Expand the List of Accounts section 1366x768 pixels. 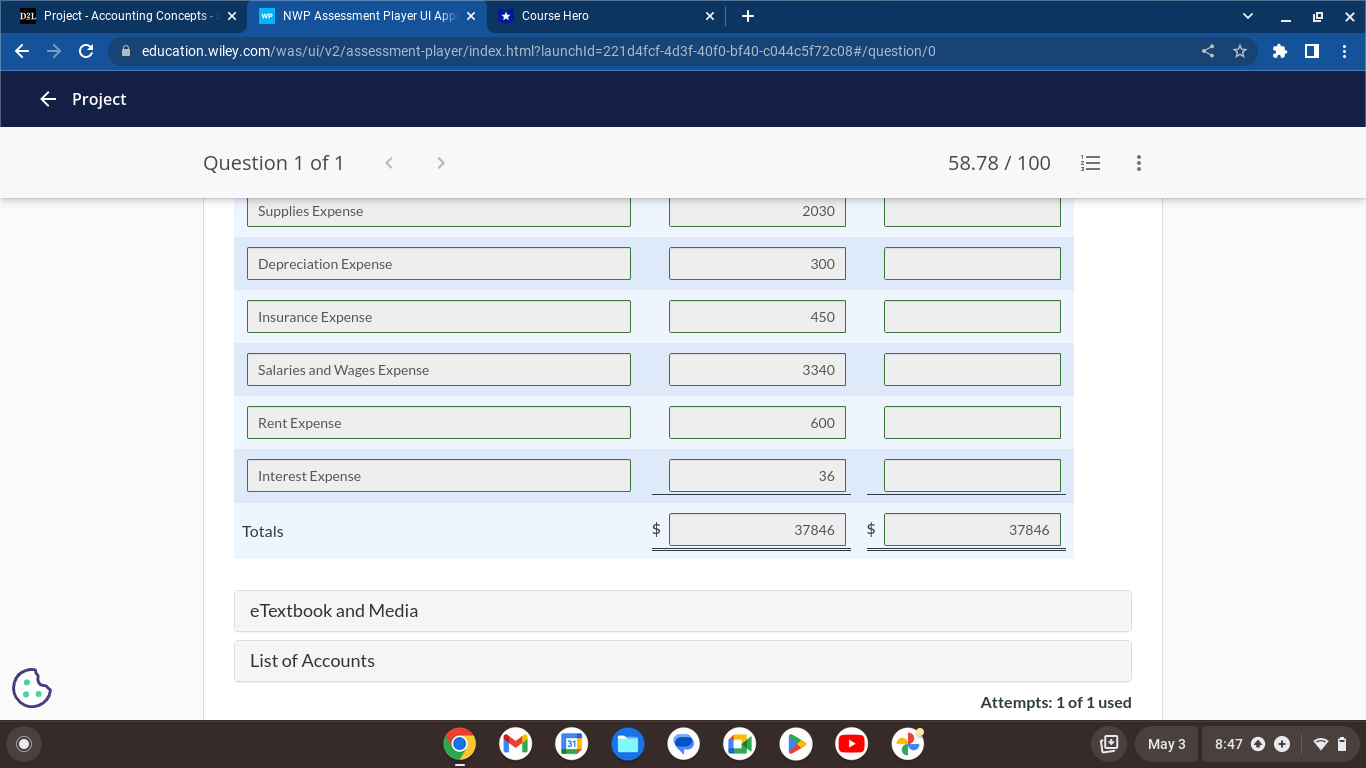tap(683, 660)
